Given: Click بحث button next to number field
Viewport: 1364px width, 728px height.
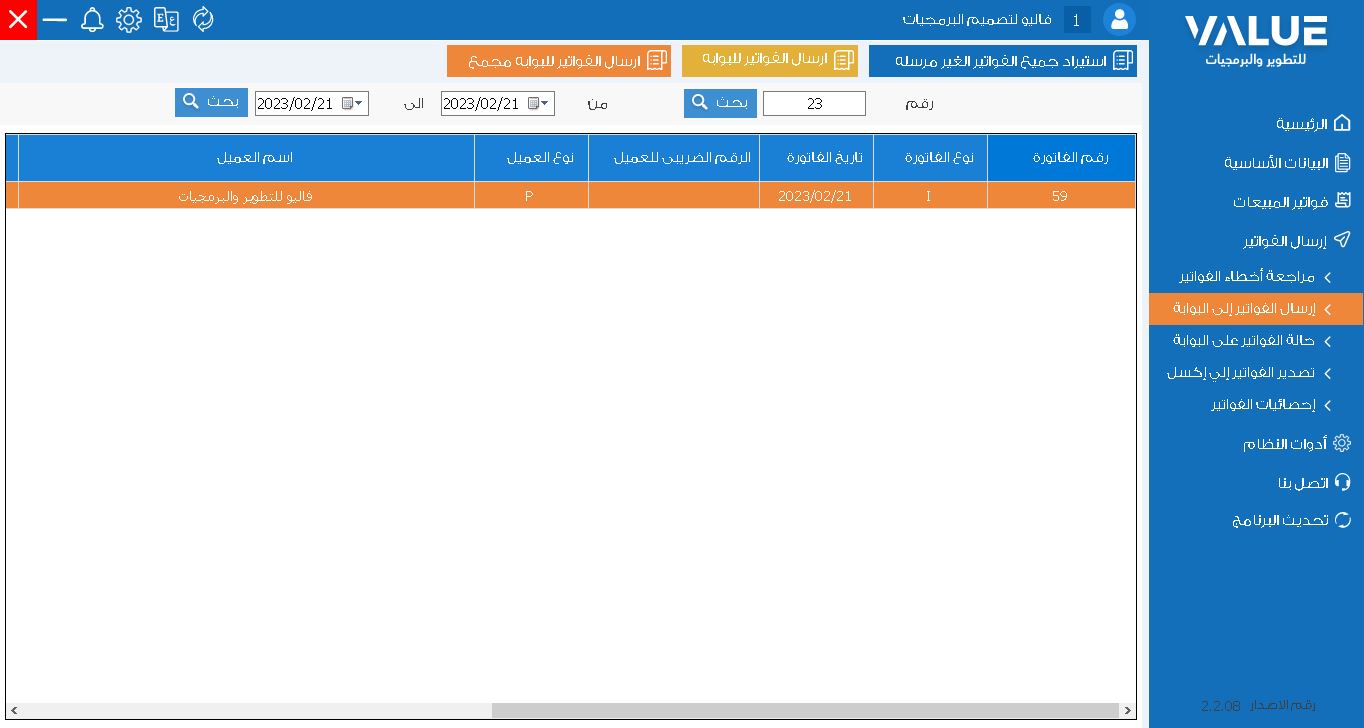Looking at the screenshot, I should click(x=720, y=103).
